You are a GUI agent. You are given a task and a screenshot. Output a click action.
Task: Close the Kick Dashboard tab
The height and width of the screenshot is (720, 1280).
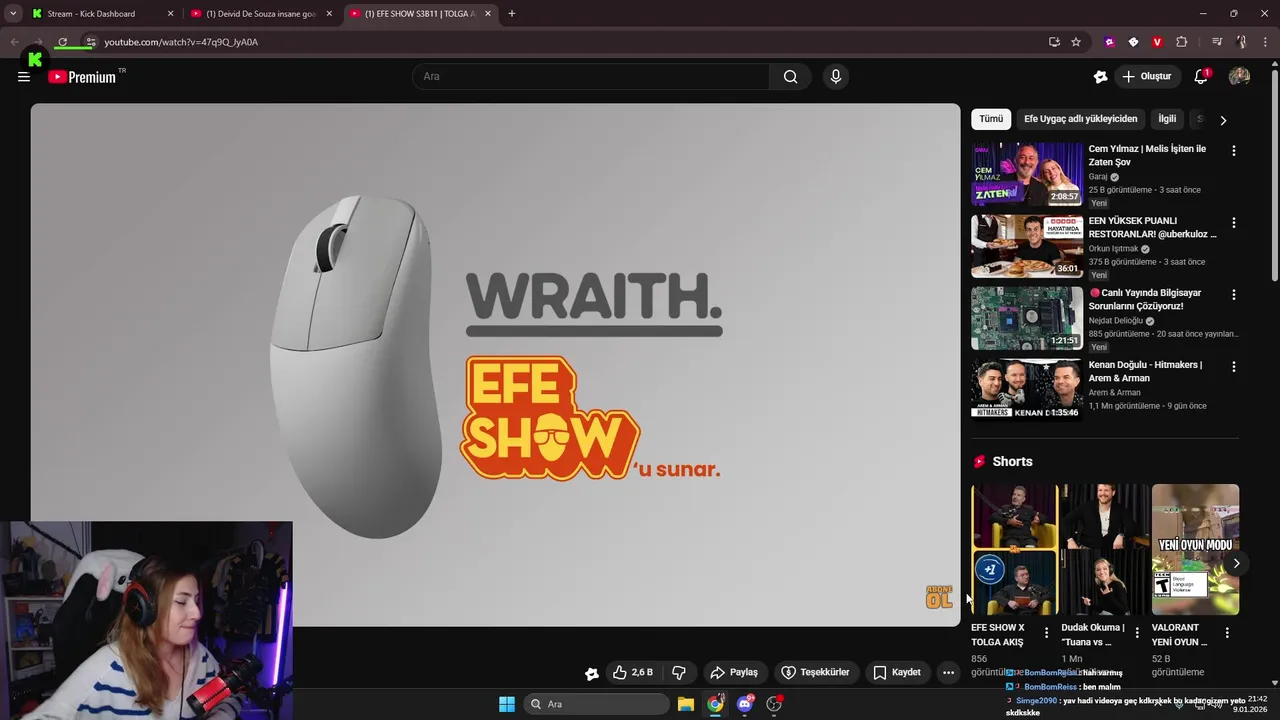click(x=170, y=14)
